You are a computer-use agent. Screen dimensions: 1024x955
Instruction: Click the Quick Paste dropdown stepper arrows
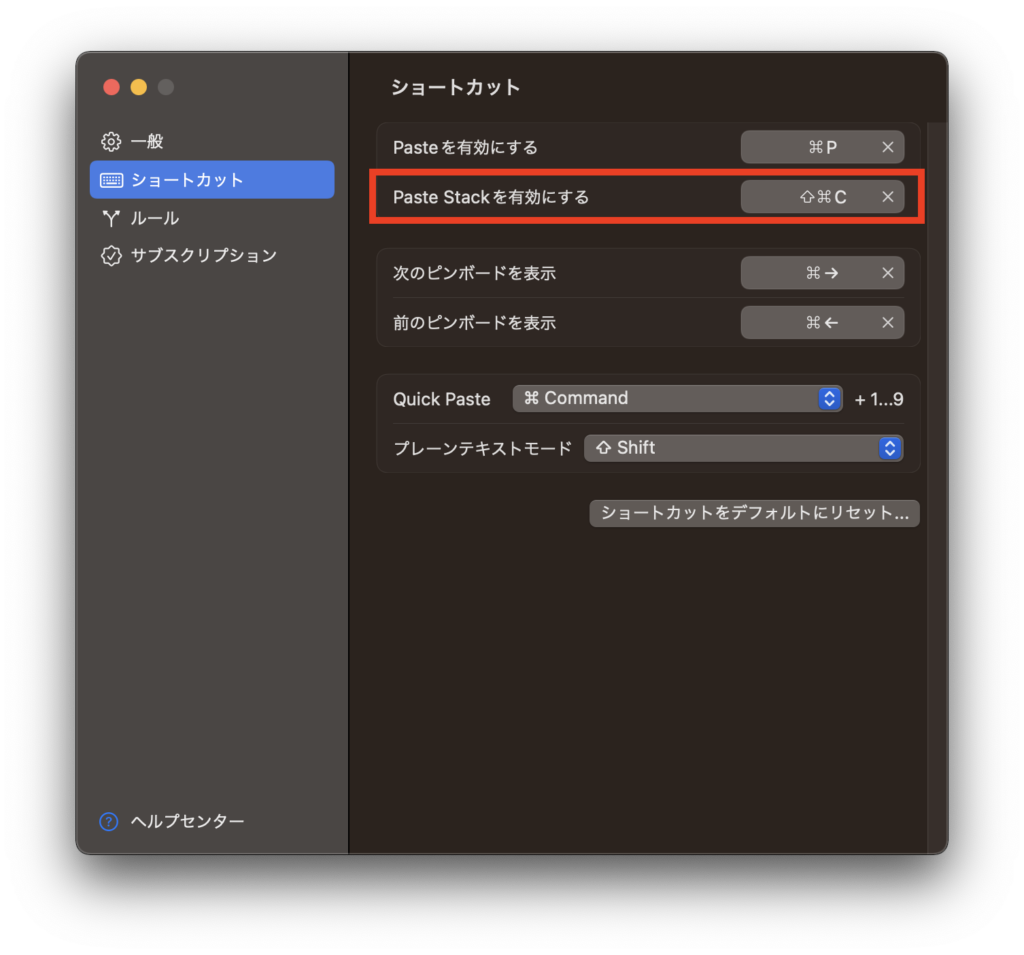tap(829, 398)
